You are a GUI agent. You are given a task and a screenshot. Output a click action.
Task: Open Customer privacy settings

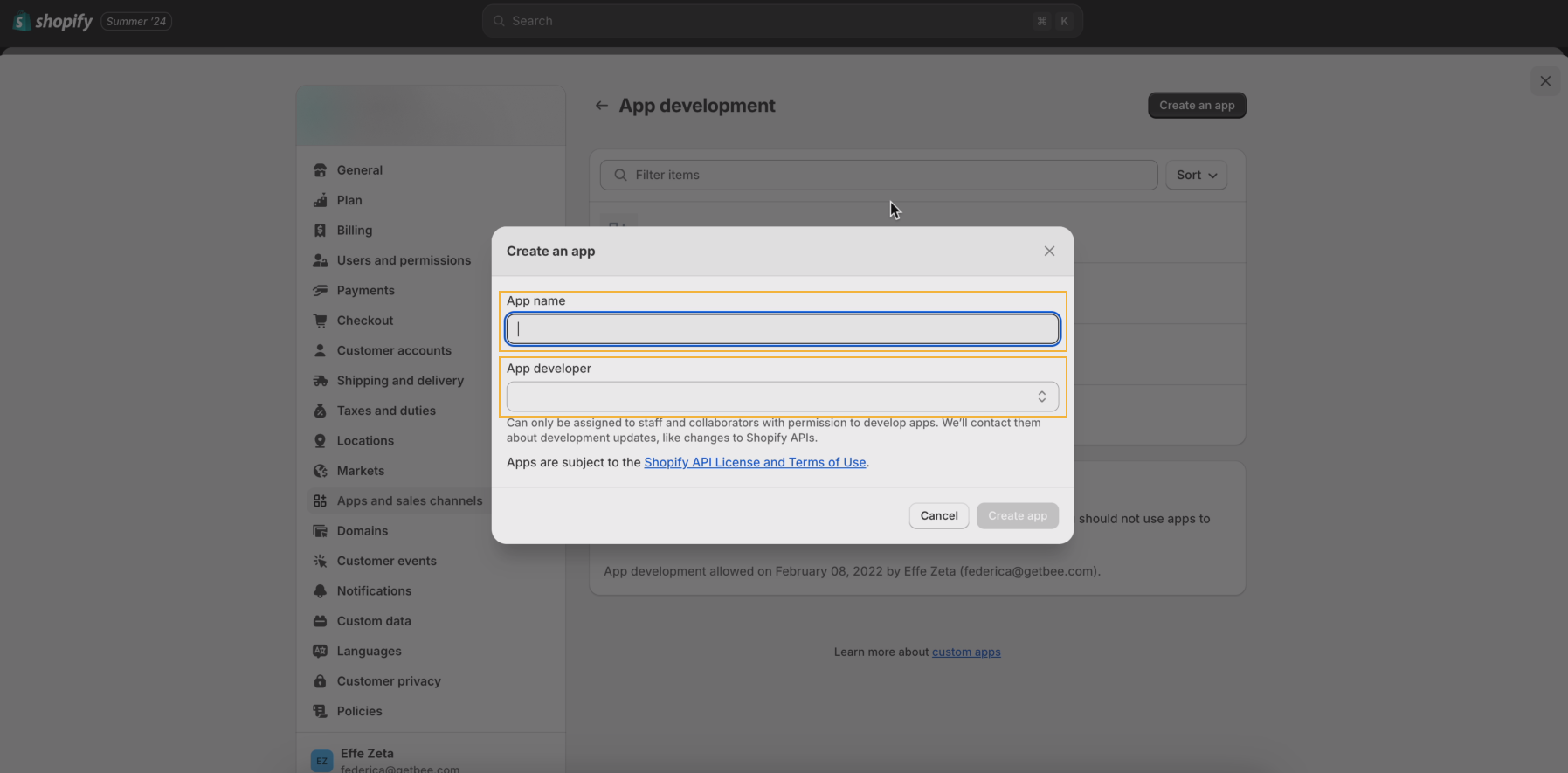tap(389, 681)
